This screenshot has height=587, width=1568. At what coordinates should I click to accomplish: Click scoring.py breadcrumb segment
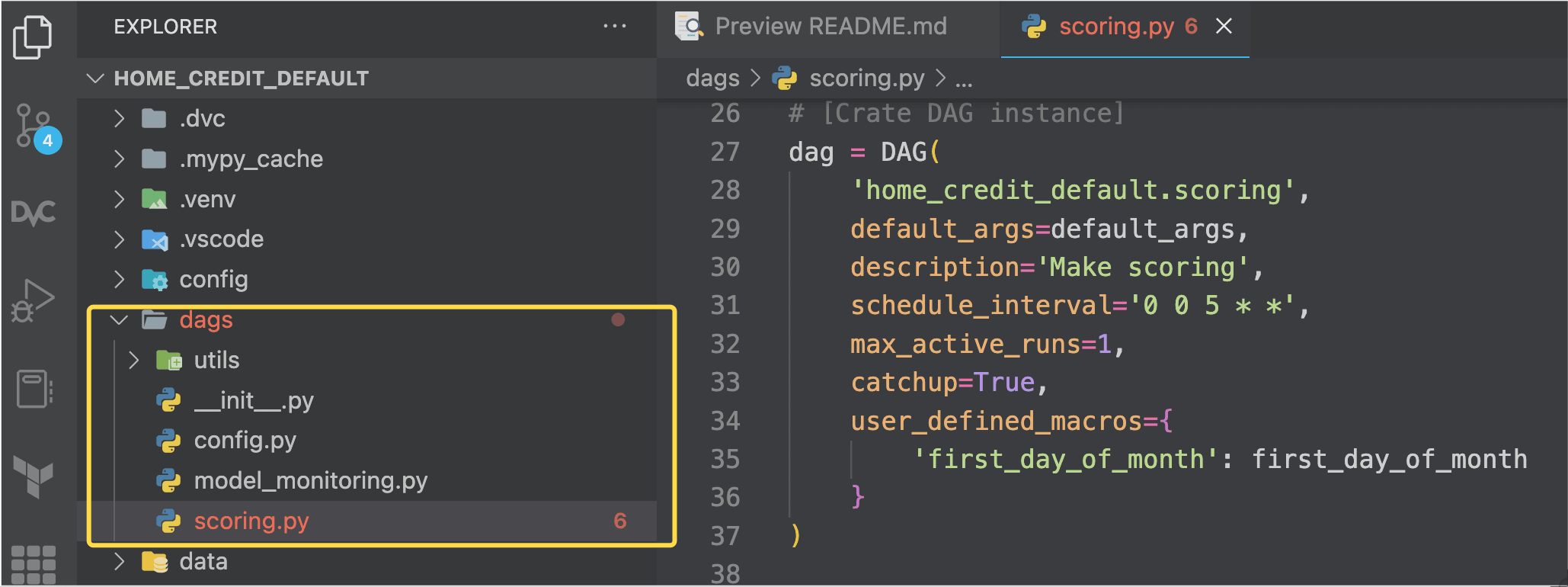click(866, 79)
